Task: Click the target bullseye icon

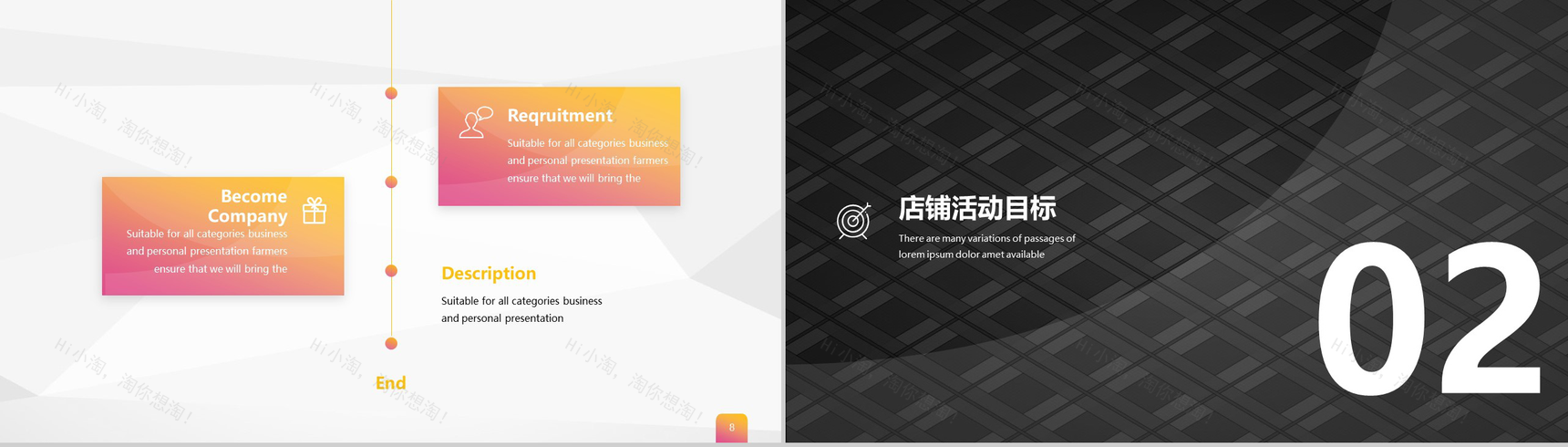Action: [x=853, y=221]
